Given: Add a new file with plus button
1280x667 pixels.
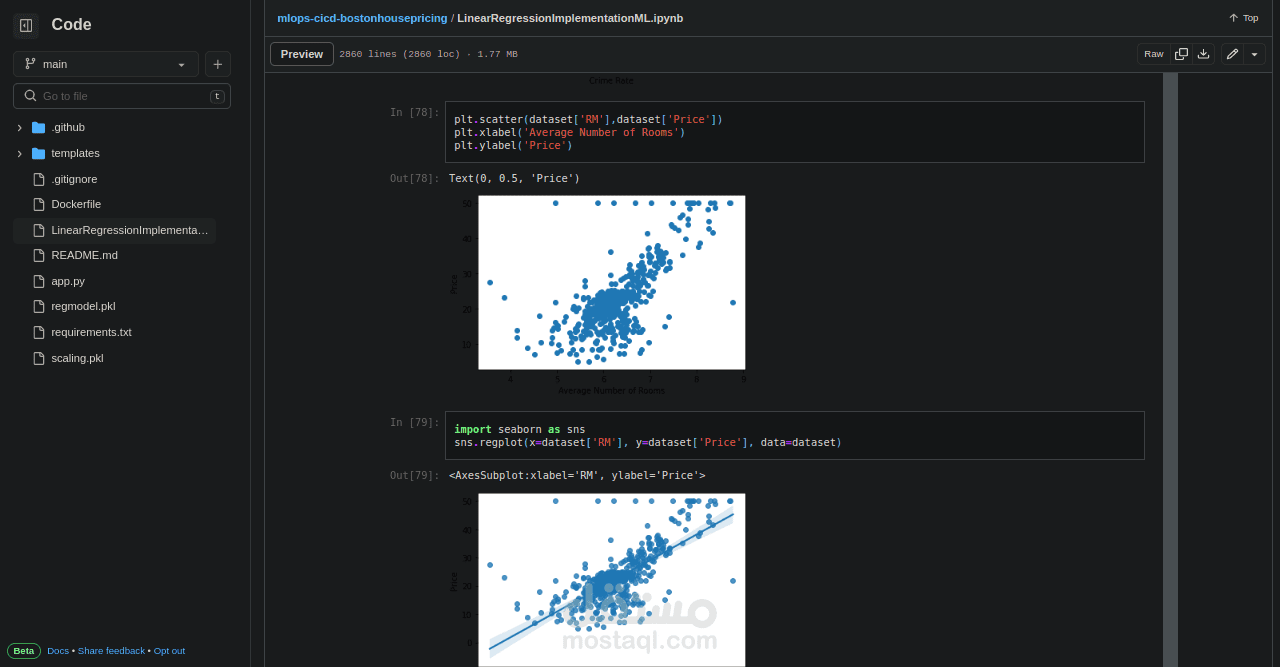Looking at the screenshot, I should (218, 64).
